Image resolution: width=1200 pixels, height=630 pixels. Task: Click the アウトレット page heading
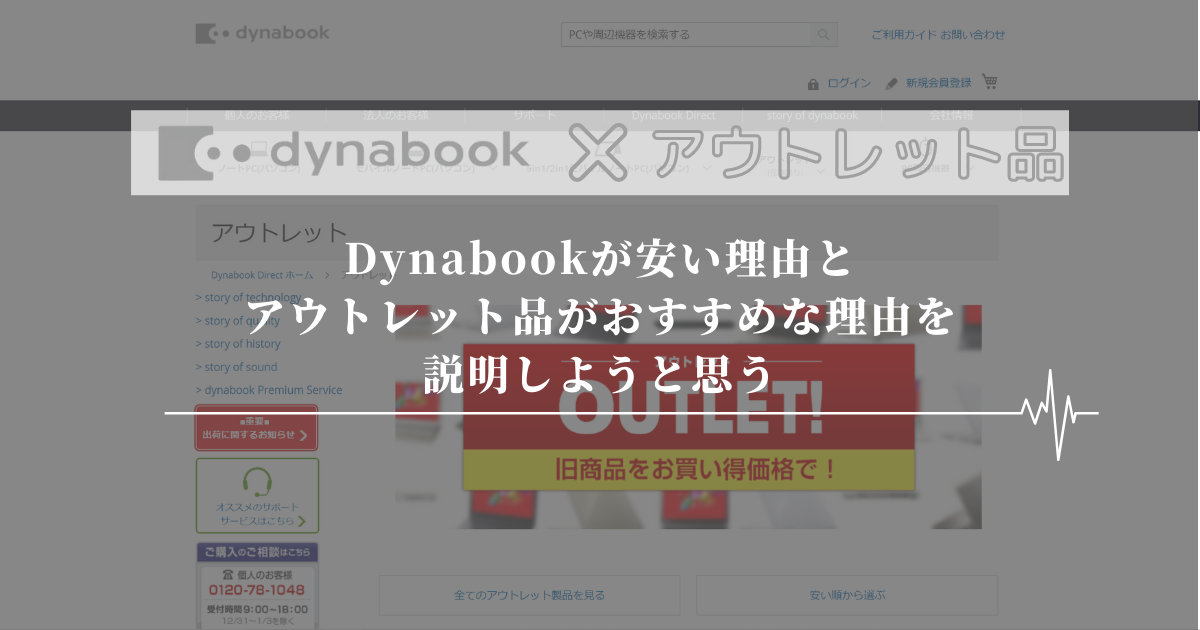[279, 233]
